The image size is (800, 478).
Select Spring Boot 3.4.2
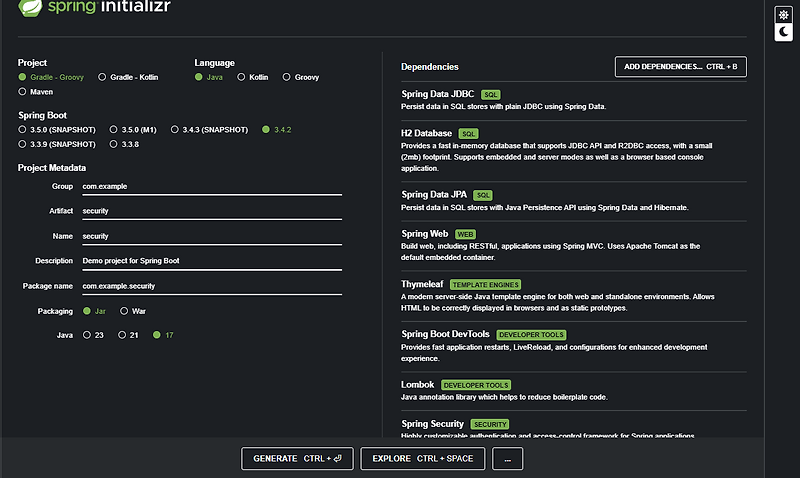pos(277,130)
